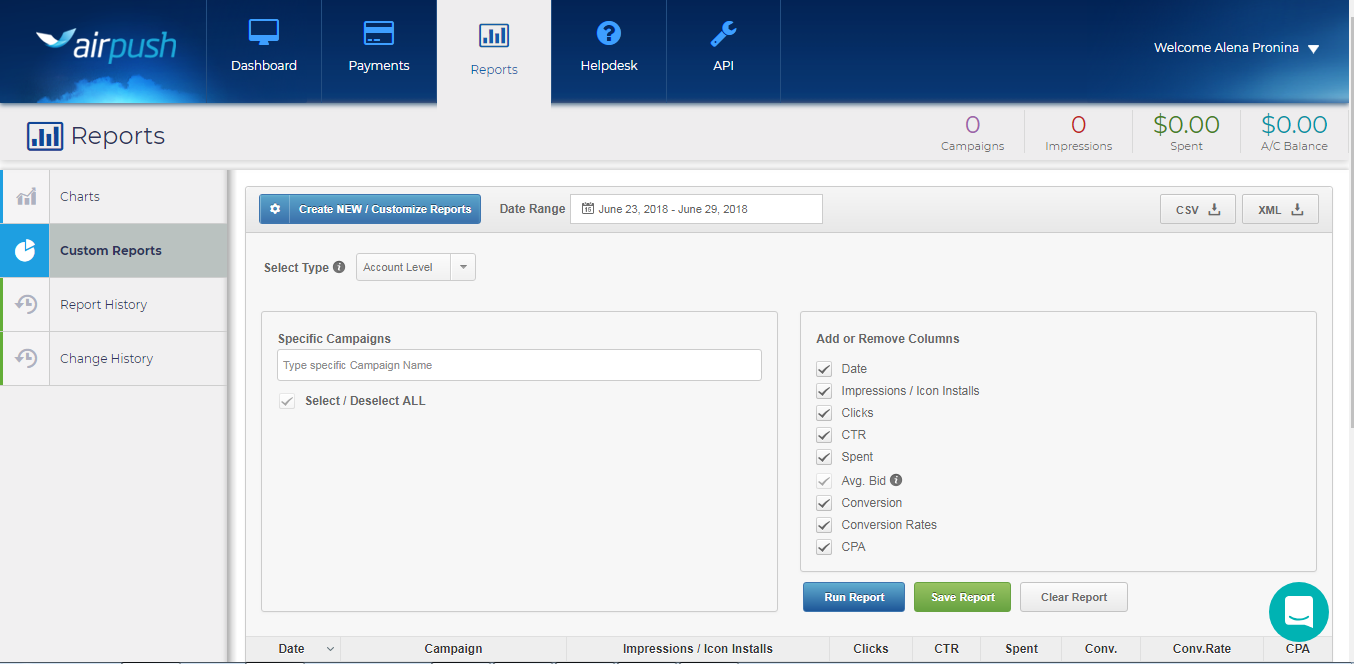Click the Impressions / Icon Installs table header
1354x664 pixels.
[x=698, y=649]
